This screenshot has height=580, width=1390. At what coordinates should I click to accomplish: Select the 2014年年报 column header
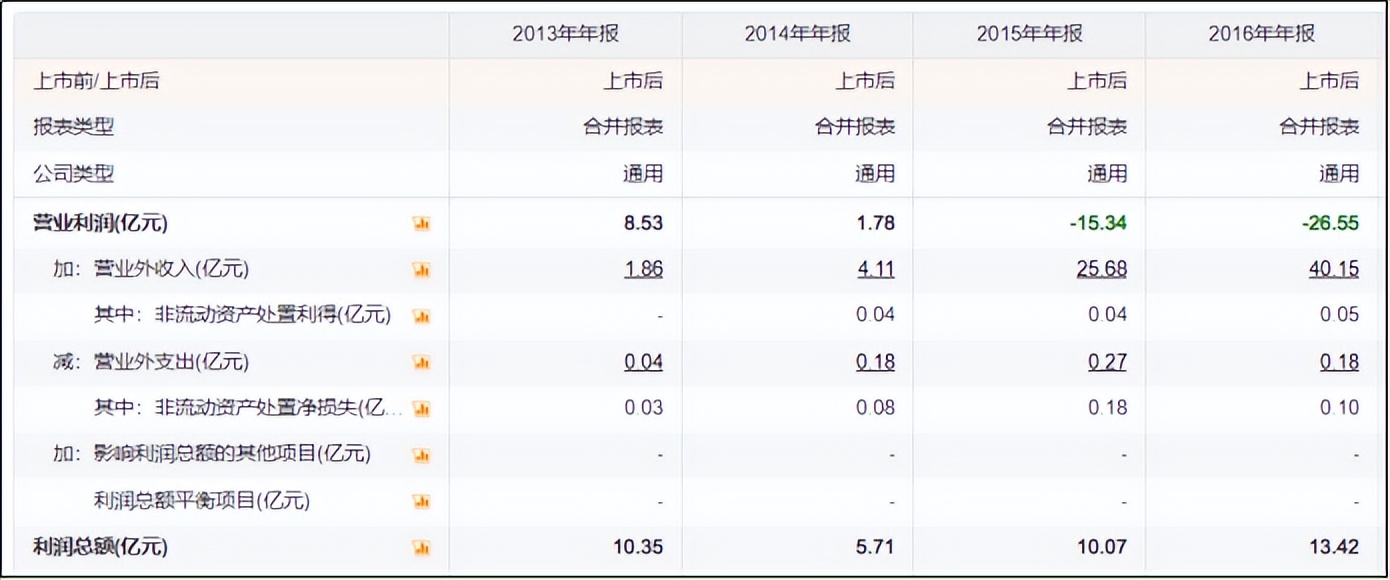point(798,34)
